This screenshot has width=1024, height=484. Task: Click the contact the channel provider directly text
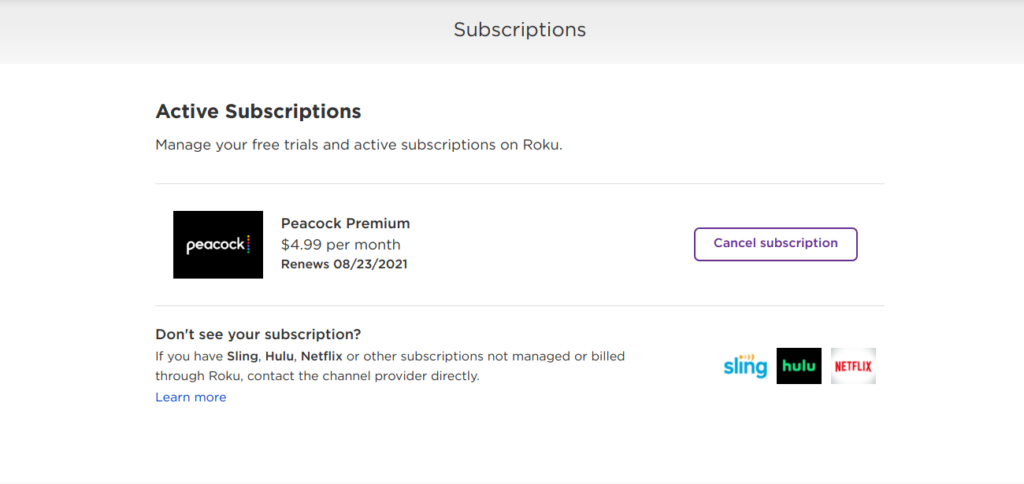tap(364, 377)
